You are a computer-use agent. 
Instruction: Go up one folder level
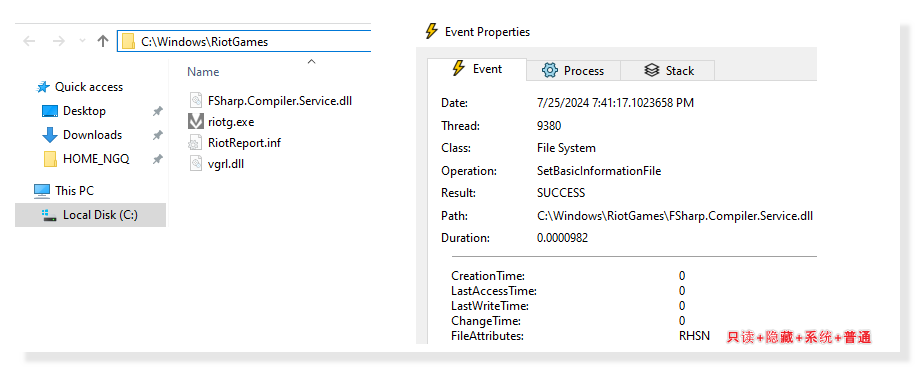point(103,41)
